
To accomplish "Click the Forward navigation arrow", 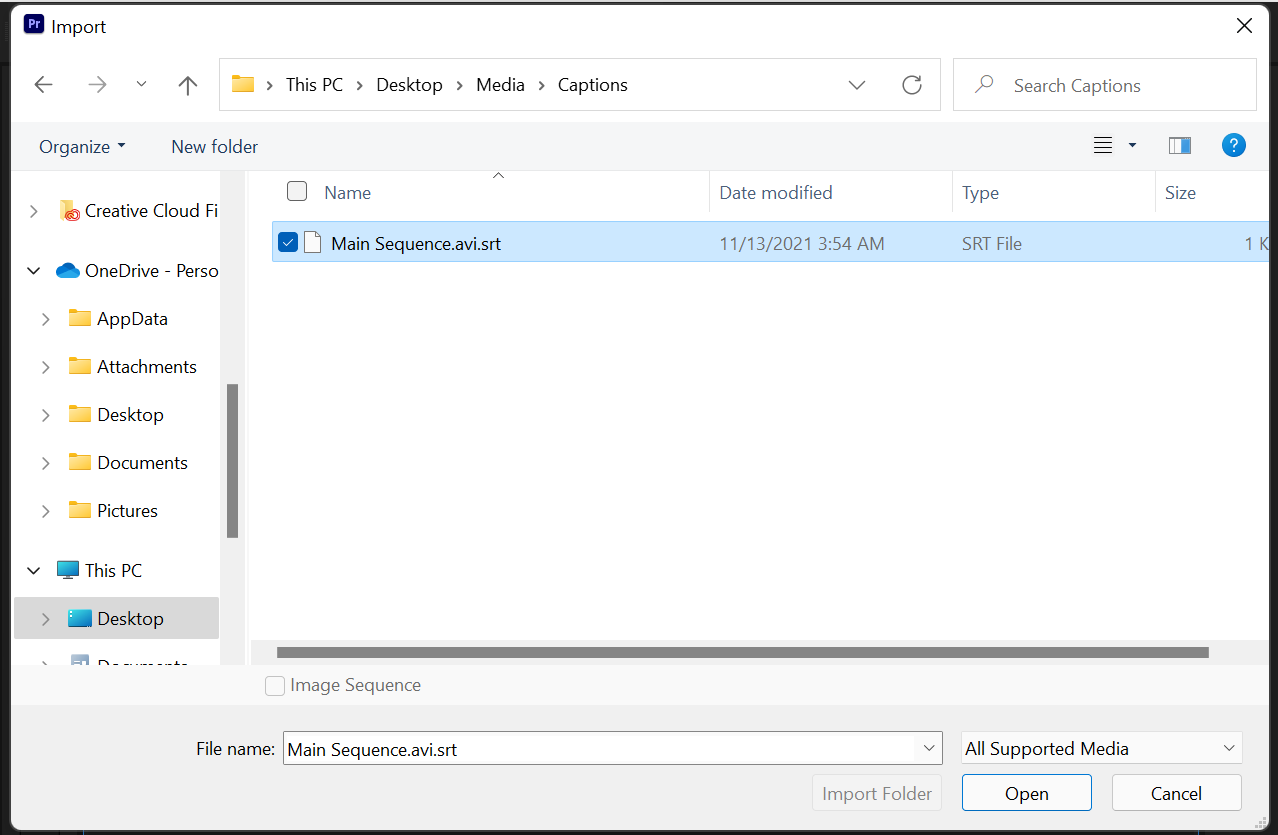I will pyautogui.click(x=97, y=85).
